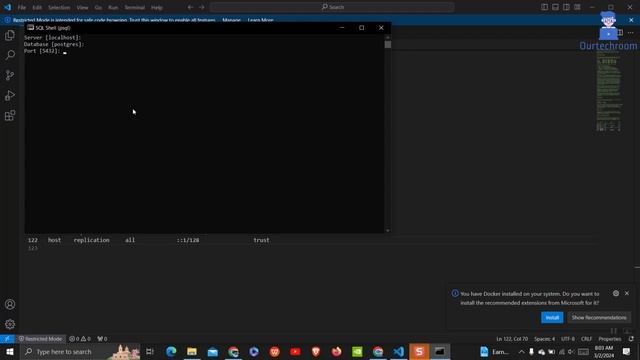
Task: Open editor More Actions ellipsis
Action: point(631,33)
